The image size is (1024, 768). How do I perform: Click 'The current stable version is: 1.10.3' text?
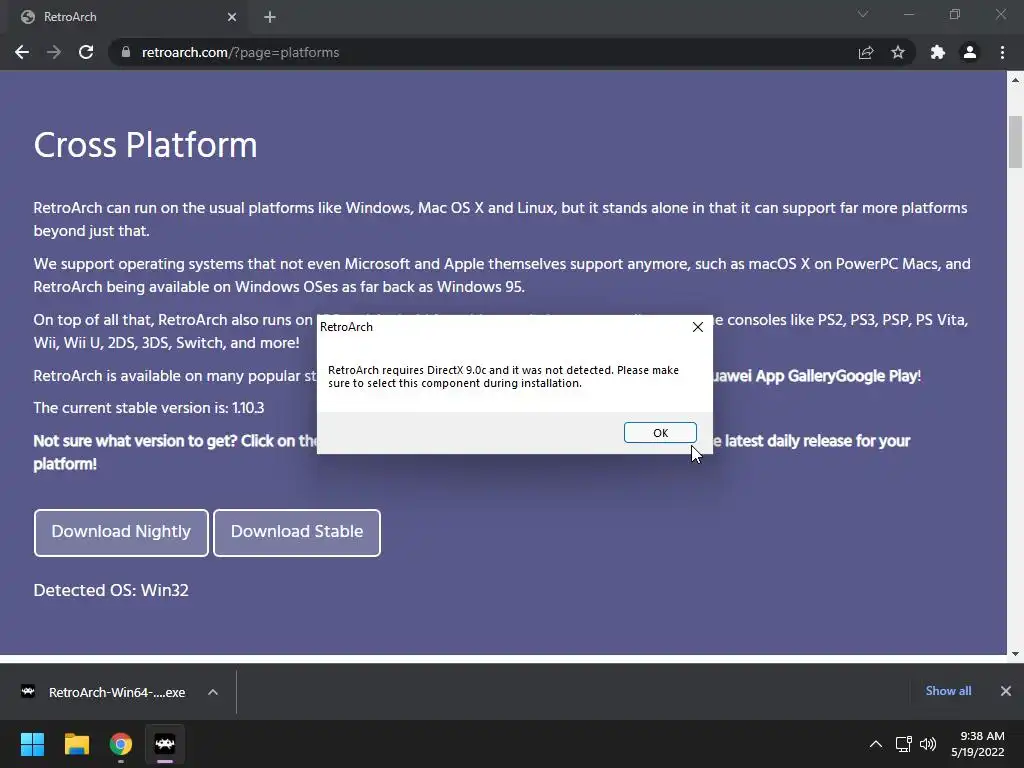click(x=149, y=408)
